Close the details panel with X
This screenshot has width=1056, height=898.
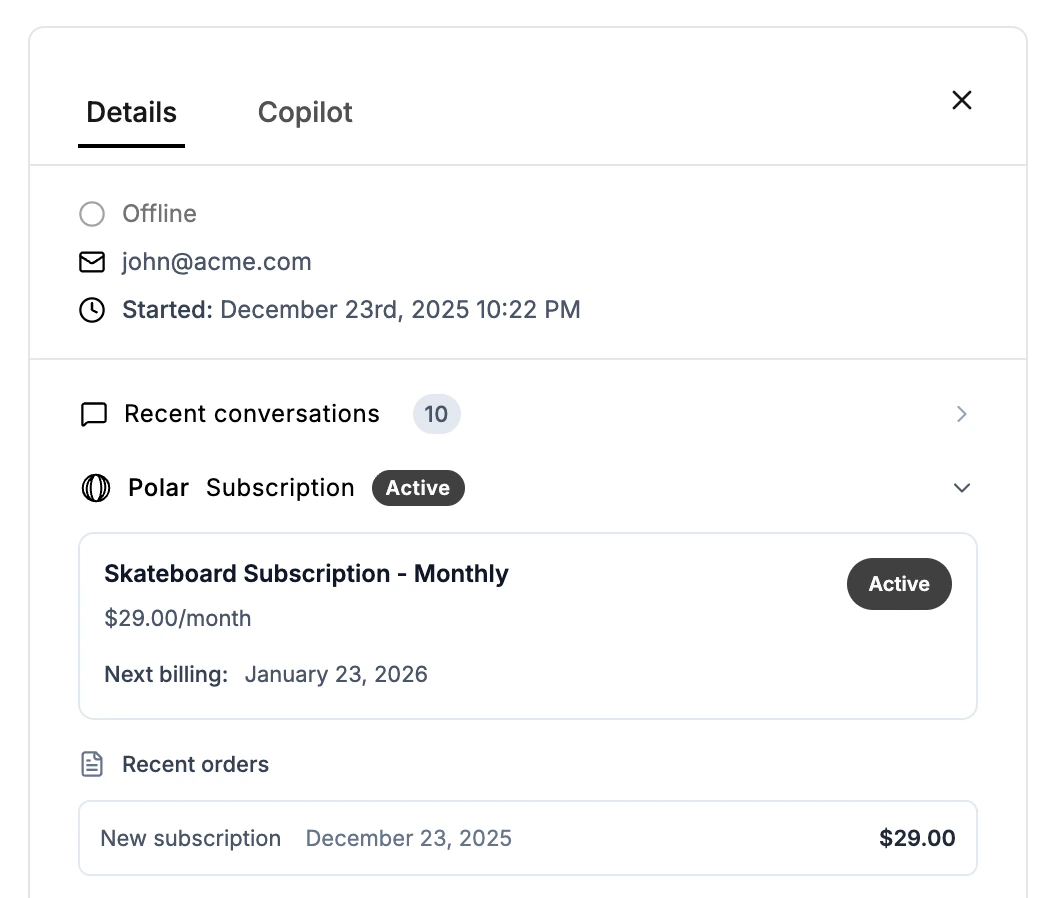tap(962, 100)
